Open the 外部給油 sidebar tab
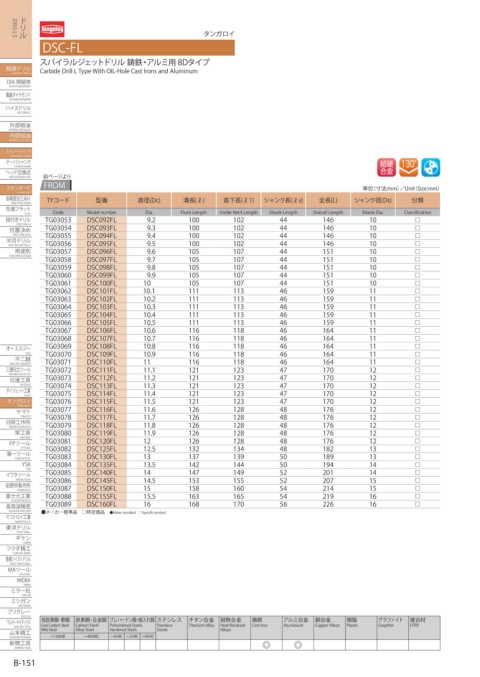The image size is (480, 677). [16, 127]
